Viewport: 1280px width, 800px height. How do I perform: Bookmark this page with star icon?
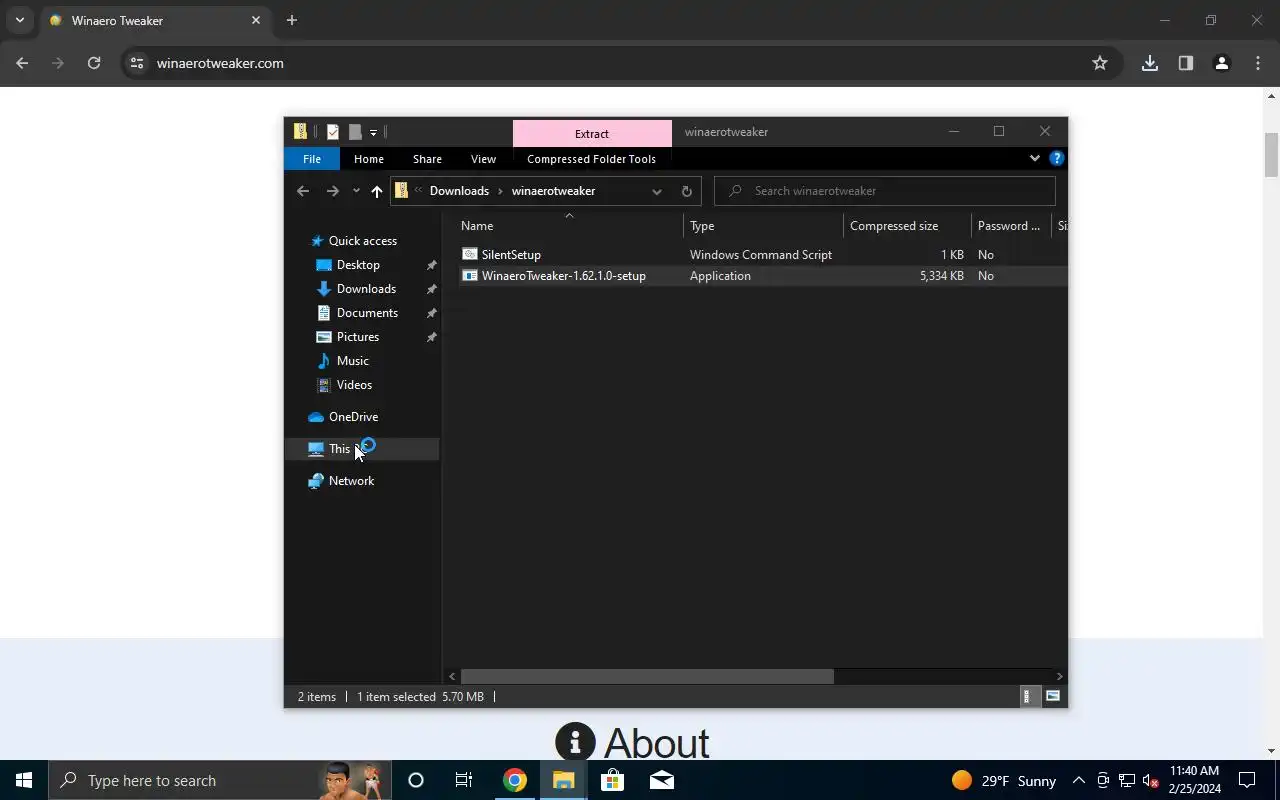pos(1100,63)
